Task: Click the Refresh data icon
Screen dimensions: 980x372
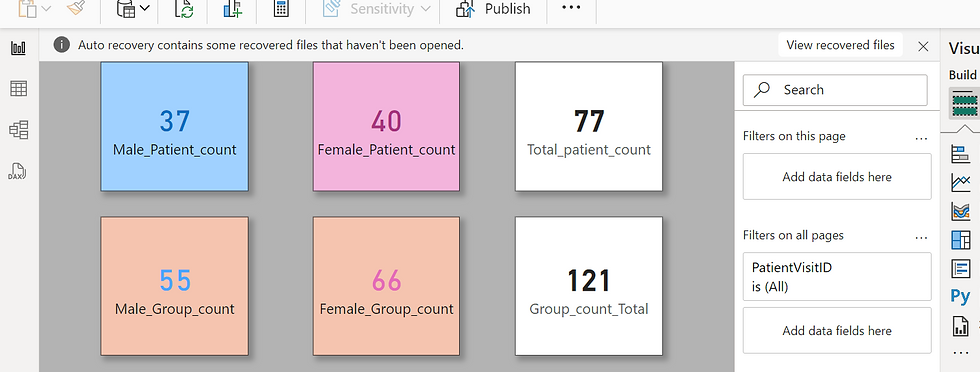Action: [x=184, y=9]
